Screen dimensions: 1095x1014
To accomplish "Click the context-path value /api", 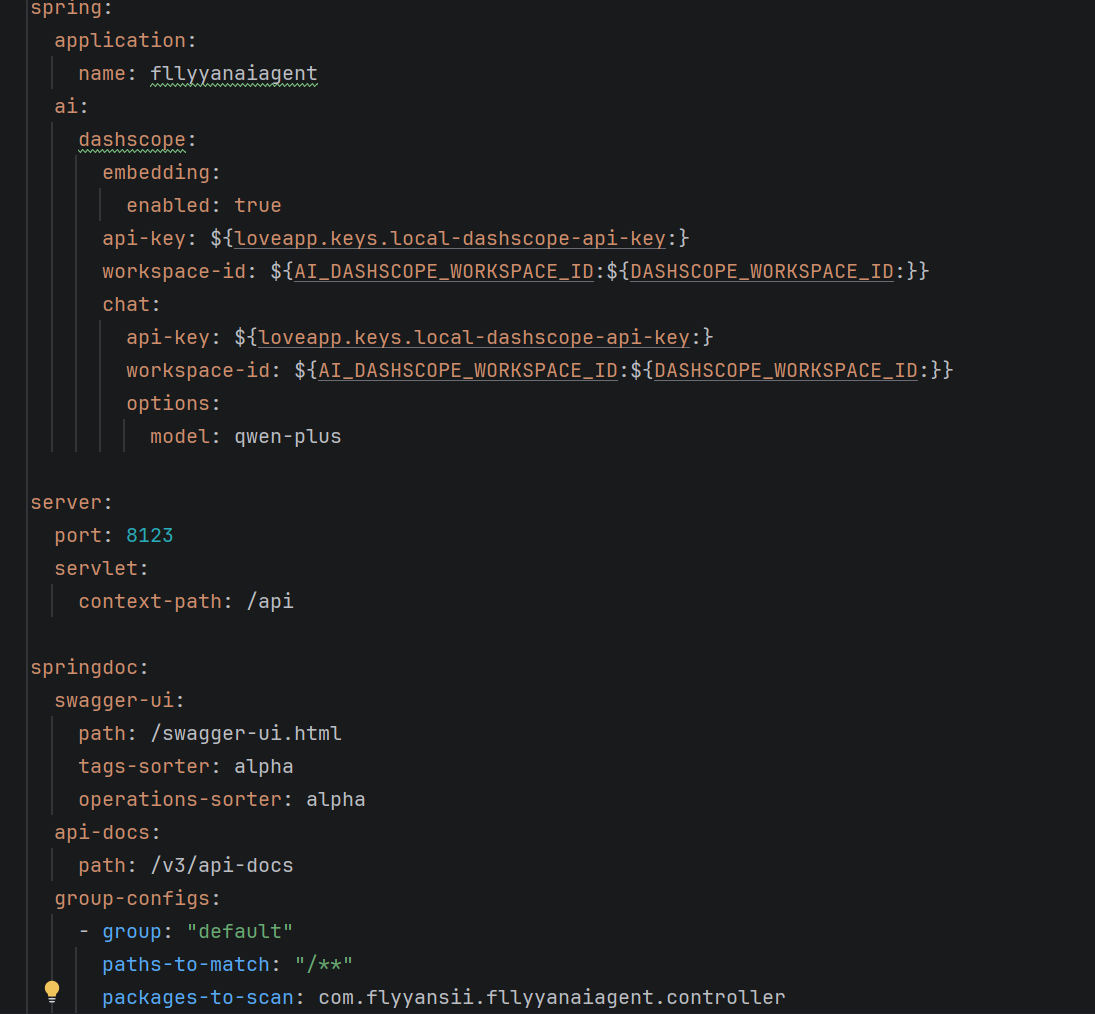I will (x=269, y=602).
